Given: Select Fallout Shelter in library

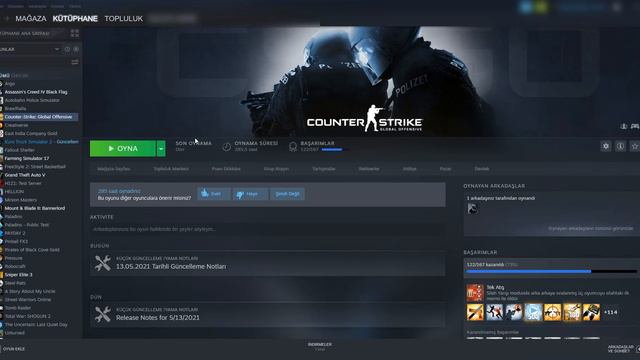Looking at the screenshot, I should pyautogui.click(x=20, y=150).
